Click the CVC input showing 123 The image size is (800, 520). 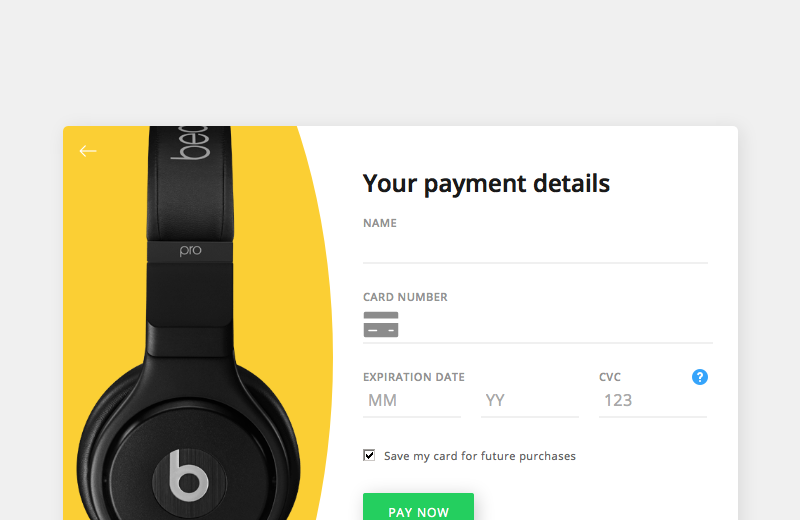[652, 400]
